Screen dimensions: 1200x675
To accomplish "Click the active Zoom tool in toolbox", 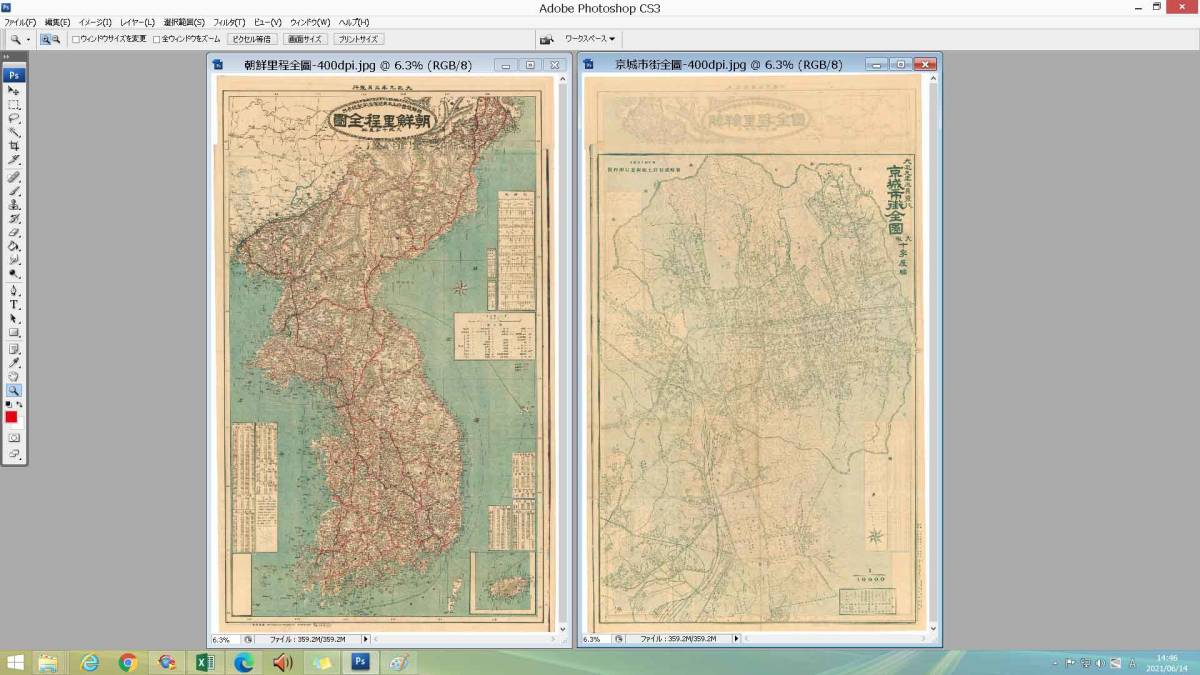I will tap(14, 390).
